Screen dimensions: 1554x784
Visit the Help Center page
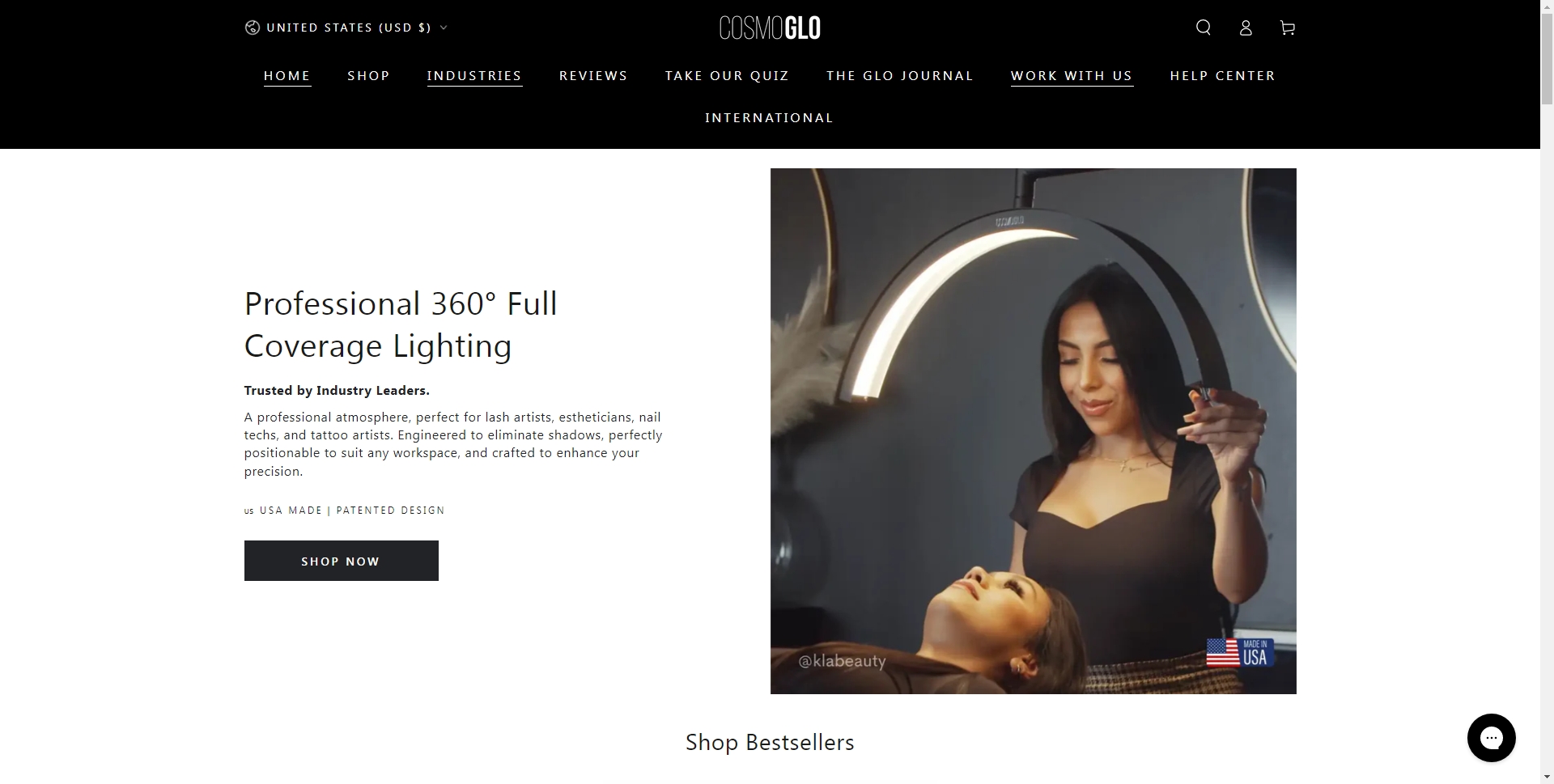click(x=1223, y=75)
